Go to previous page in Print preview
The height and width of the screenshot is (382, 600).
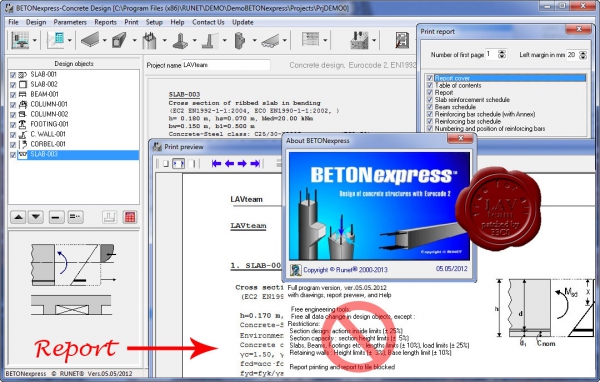click(x=229, y=163)
